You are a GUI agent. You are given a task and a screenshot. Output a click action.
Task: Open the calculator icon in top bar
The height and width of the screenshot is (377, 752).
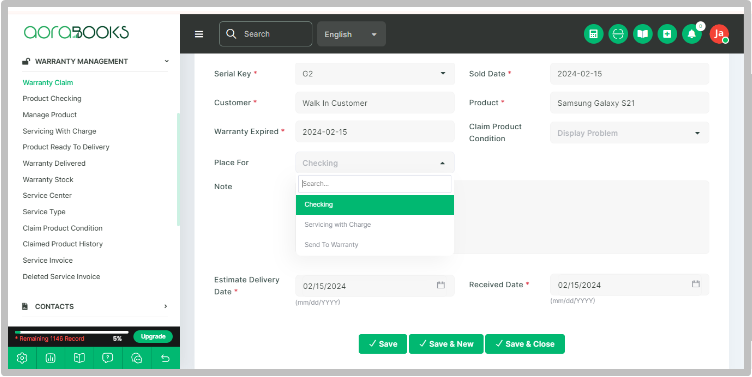click(593, 34)
